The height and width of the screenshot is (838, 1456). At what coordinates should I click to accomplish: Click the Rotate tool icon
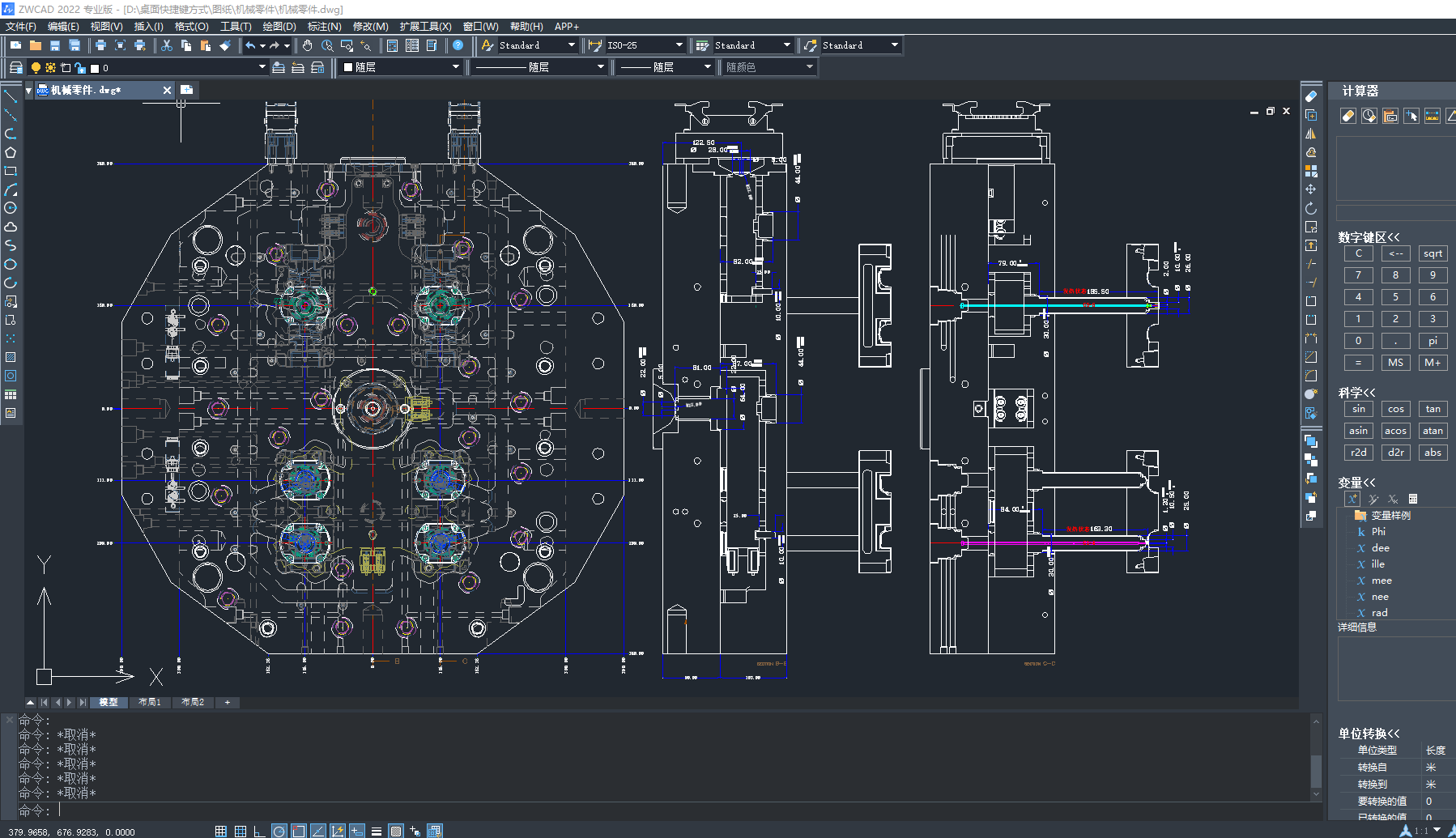pyautogui.click(x=1310, y=208)
